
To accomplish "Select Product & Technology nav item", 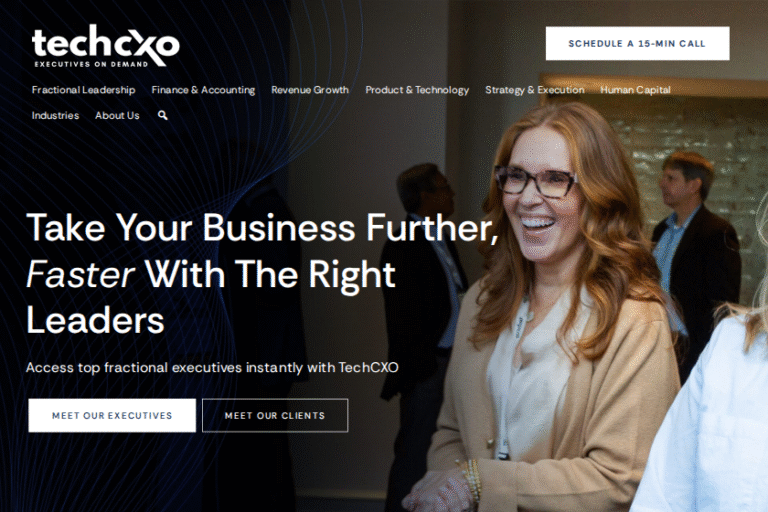I will point(417,90).
